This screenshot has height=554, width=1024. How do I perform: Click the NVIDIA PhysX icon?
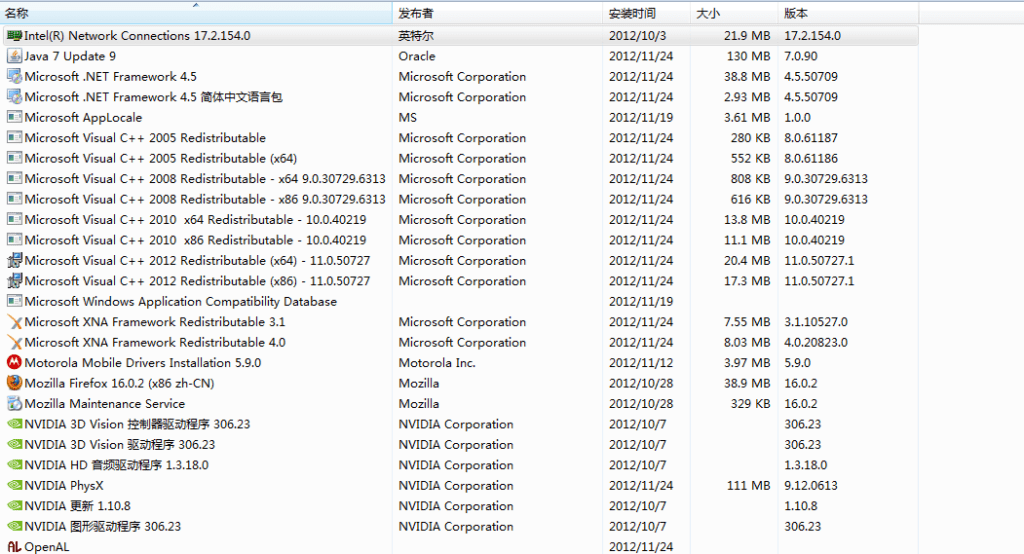pyautogui.click(x=14, y=486)
